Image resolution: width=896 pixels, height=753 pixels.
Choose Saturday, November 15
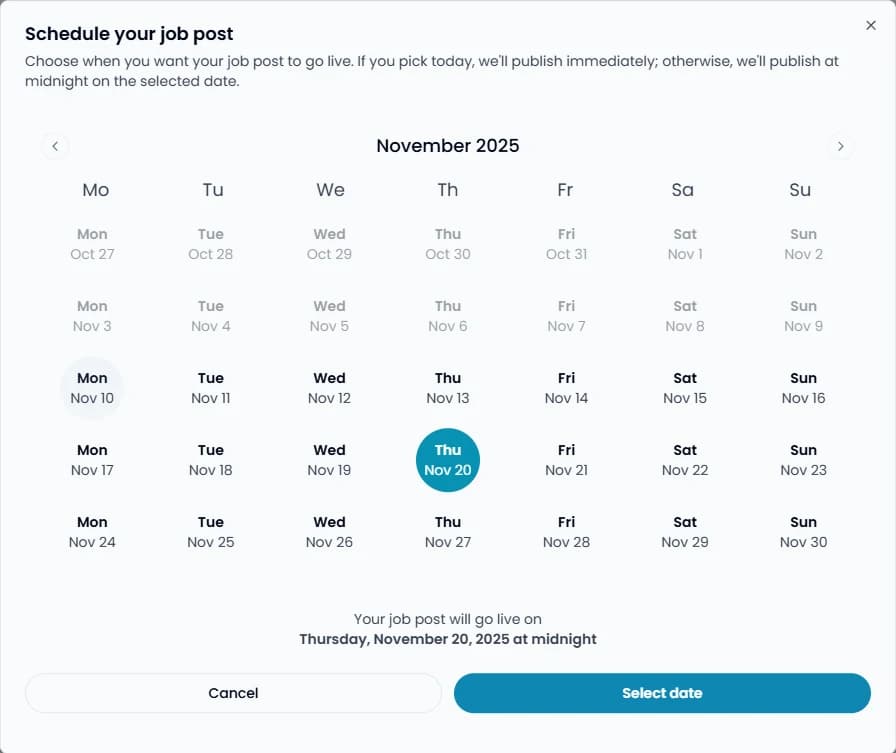pos(684,388)
